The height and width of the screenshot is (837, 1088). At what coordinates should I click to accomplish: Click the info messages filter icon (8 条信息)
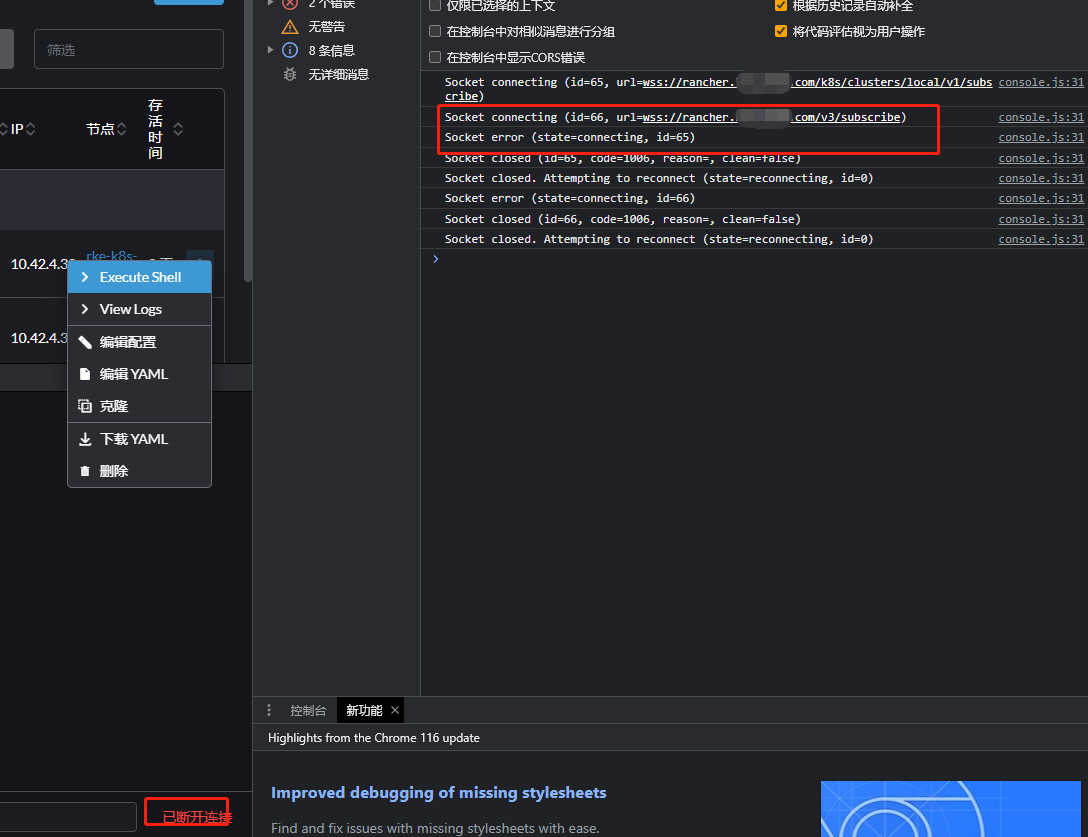[289, 50]
